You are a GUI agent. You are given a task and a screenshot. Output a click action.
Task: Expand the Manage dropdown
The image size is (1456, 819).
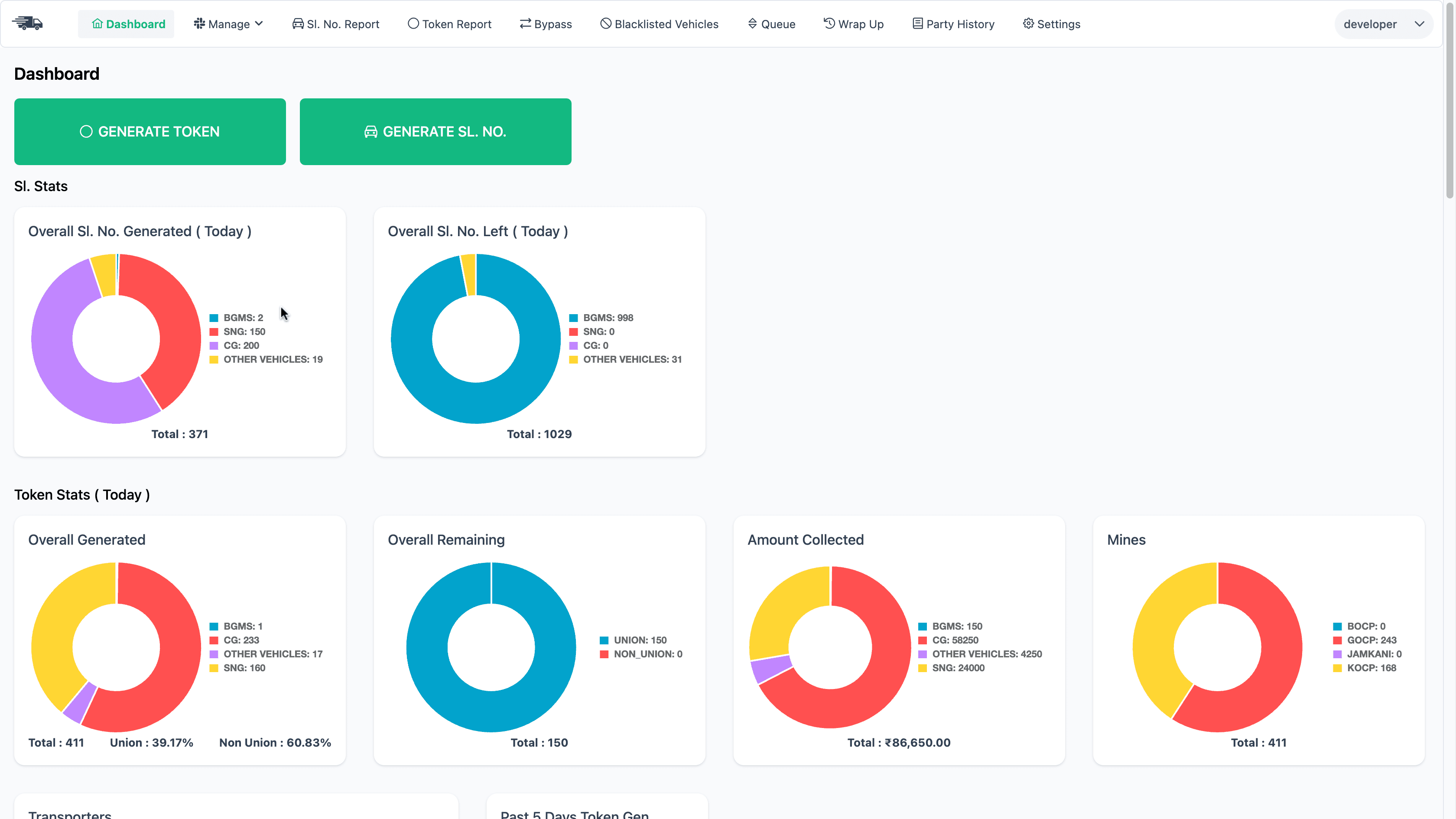tap(228, 23)
